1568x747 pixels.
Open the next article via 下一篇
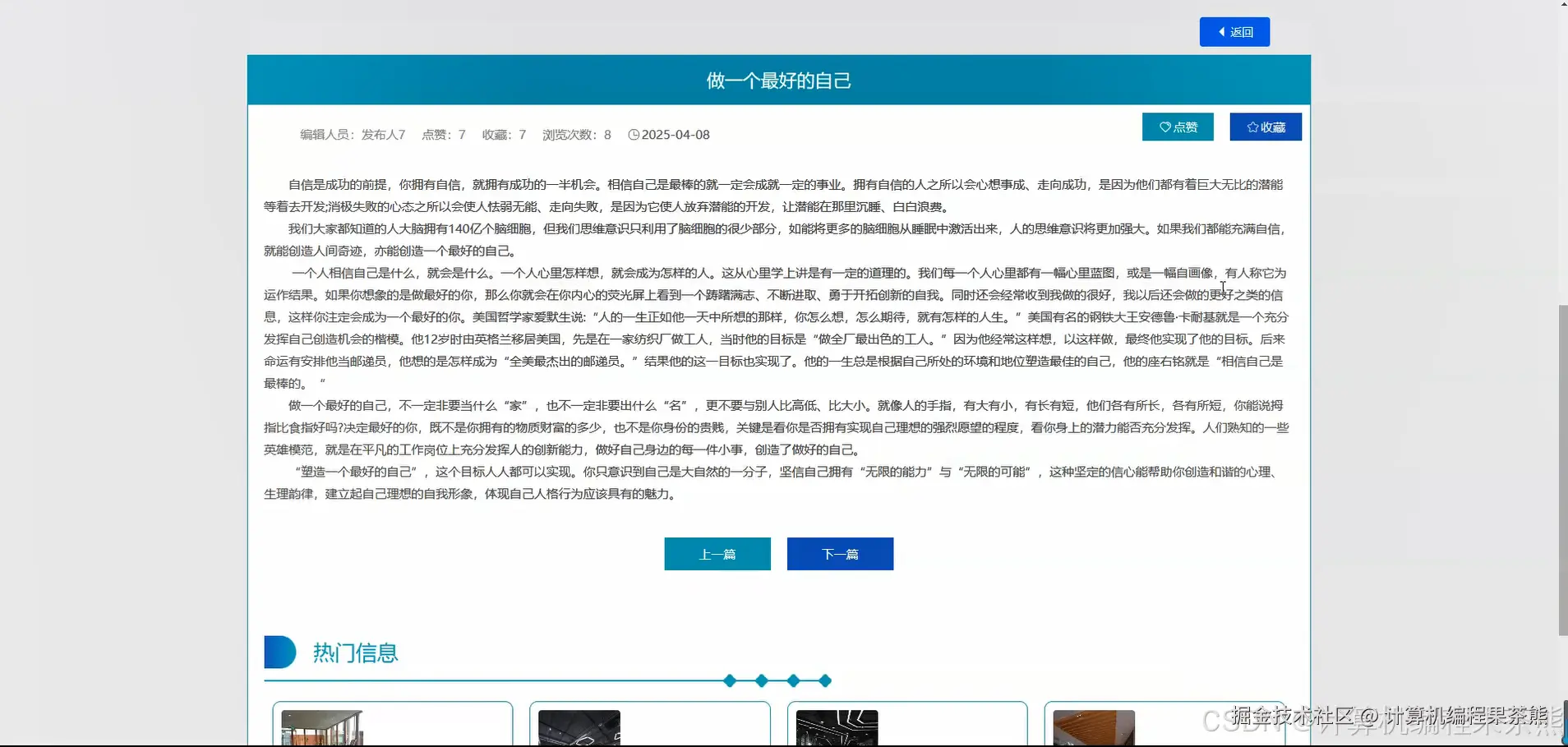point(839,553)
